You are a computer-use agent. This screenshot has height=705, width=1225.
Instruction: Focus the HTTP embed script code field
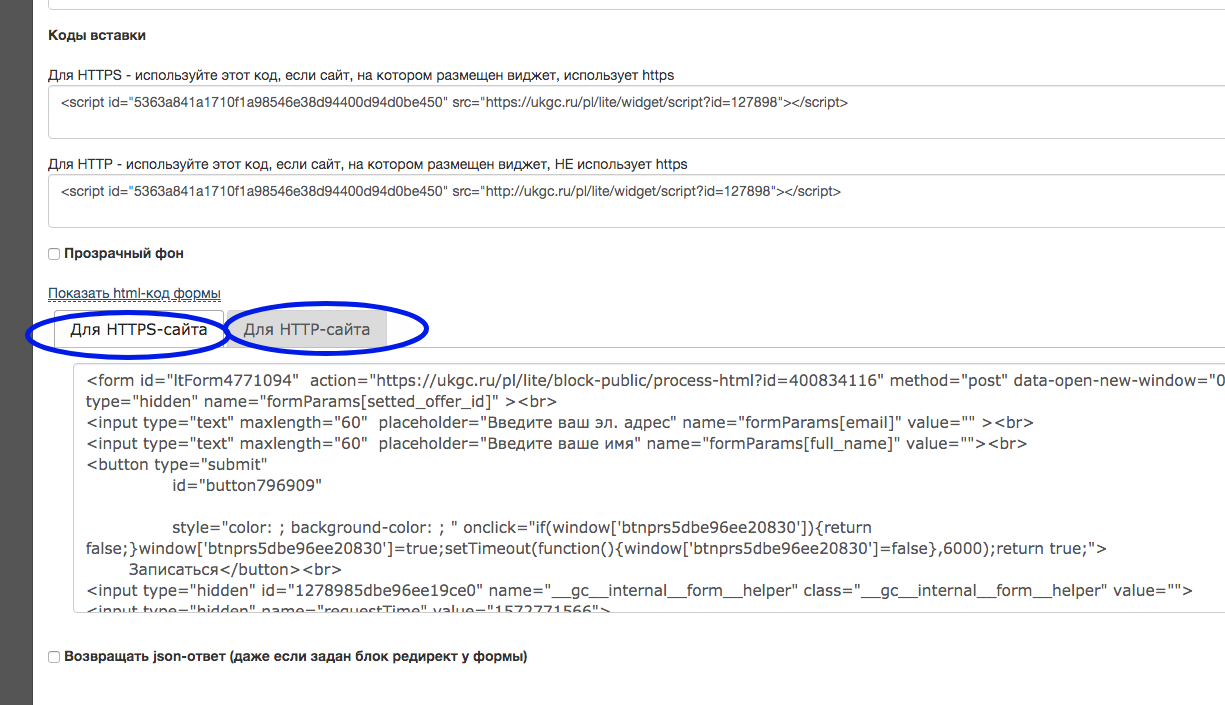click(636, 200)
